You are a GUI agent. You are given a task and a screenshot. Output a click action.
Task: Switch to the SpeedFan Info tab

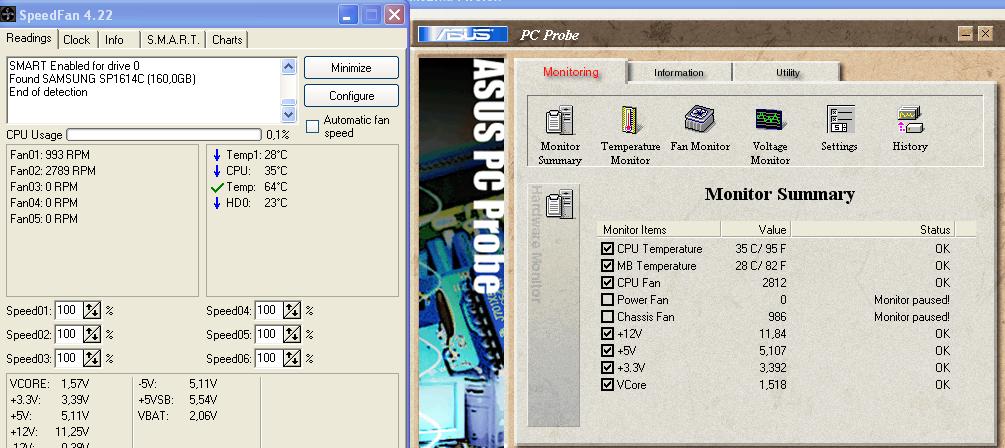click(x=114, y=40)
